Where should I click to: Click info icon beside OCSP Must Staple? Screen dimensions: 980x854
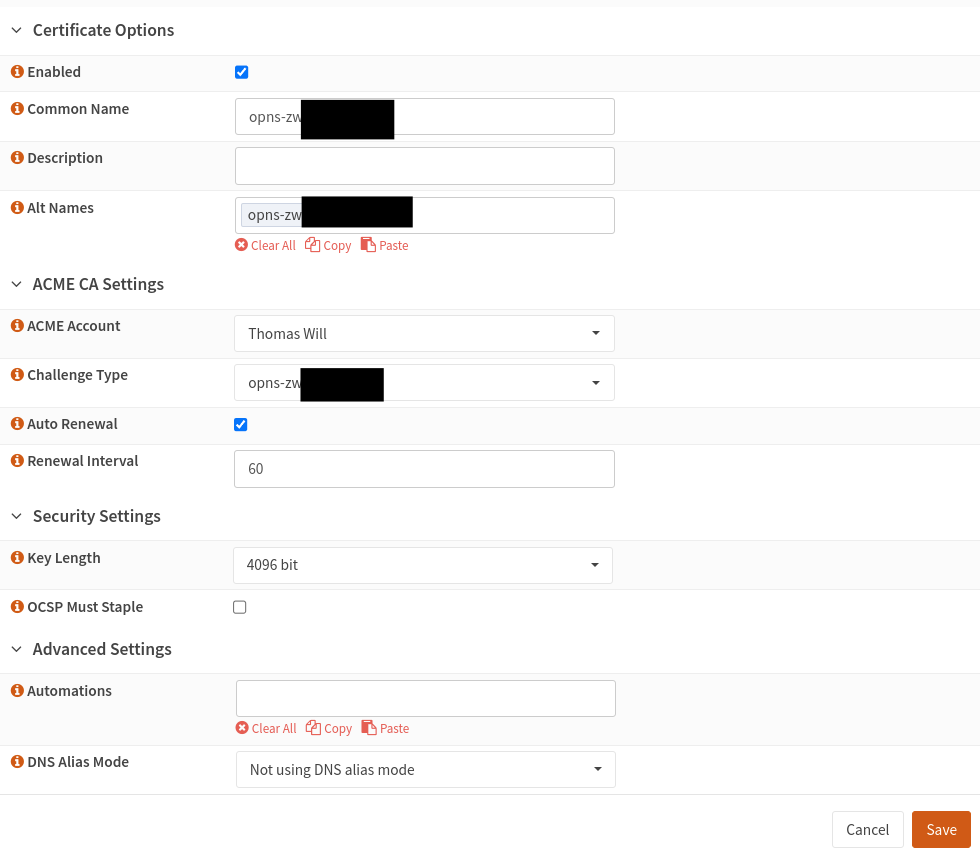[x=17, y=607]
